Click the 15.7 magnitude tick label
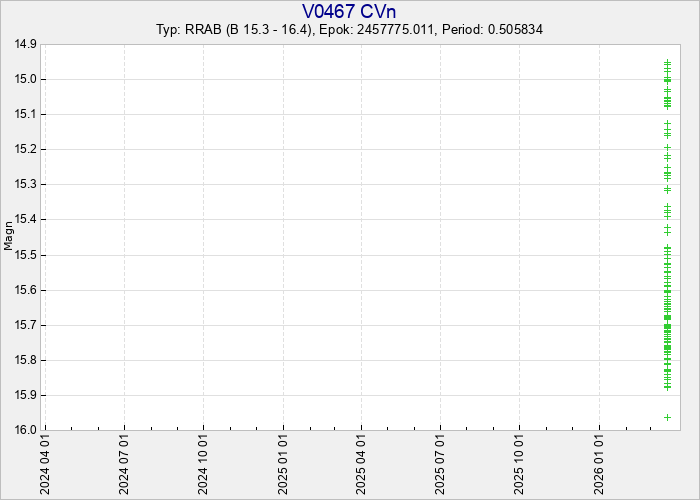 point(25,325)
